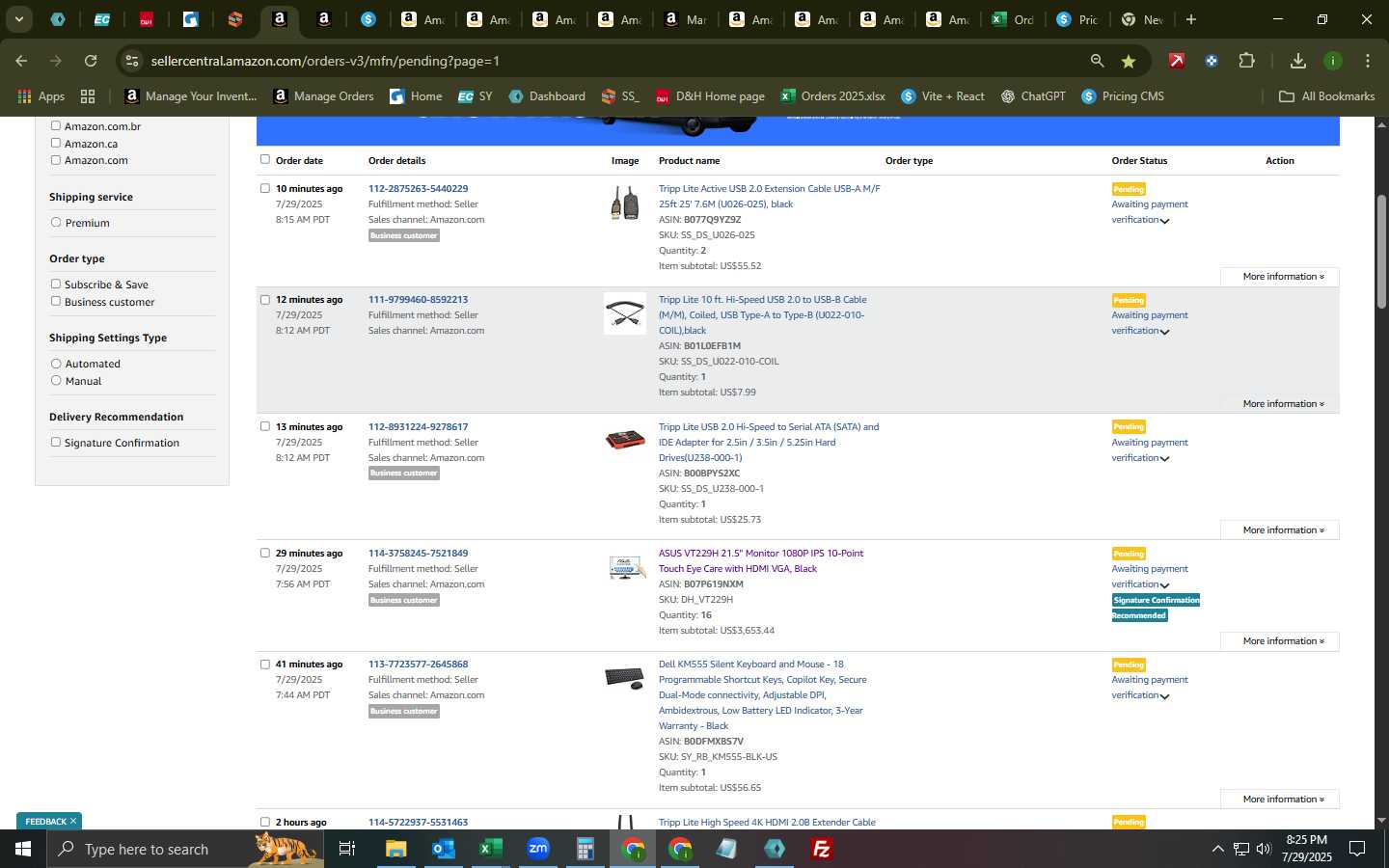Open a new browser tab with plus
Screen dimensions: 1389x868
tap(1191, 19)
